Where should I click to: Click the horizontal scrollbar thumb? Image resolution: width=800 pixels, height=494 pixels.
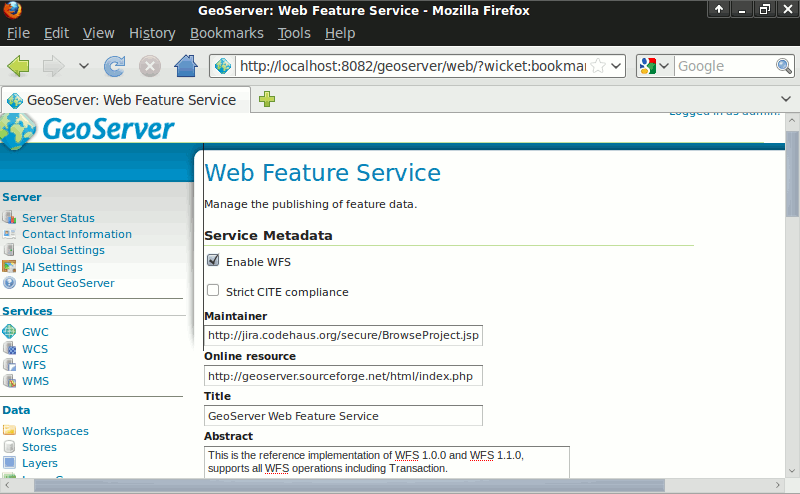click(x=349, y=485)
